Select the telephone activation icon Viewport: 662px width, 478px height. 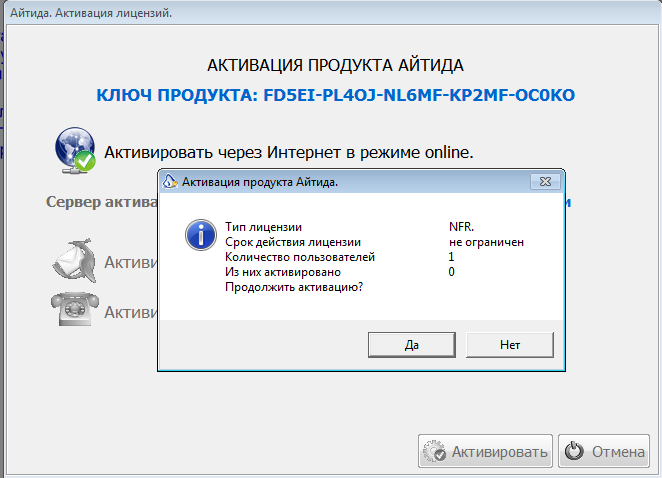pos(75,309)
